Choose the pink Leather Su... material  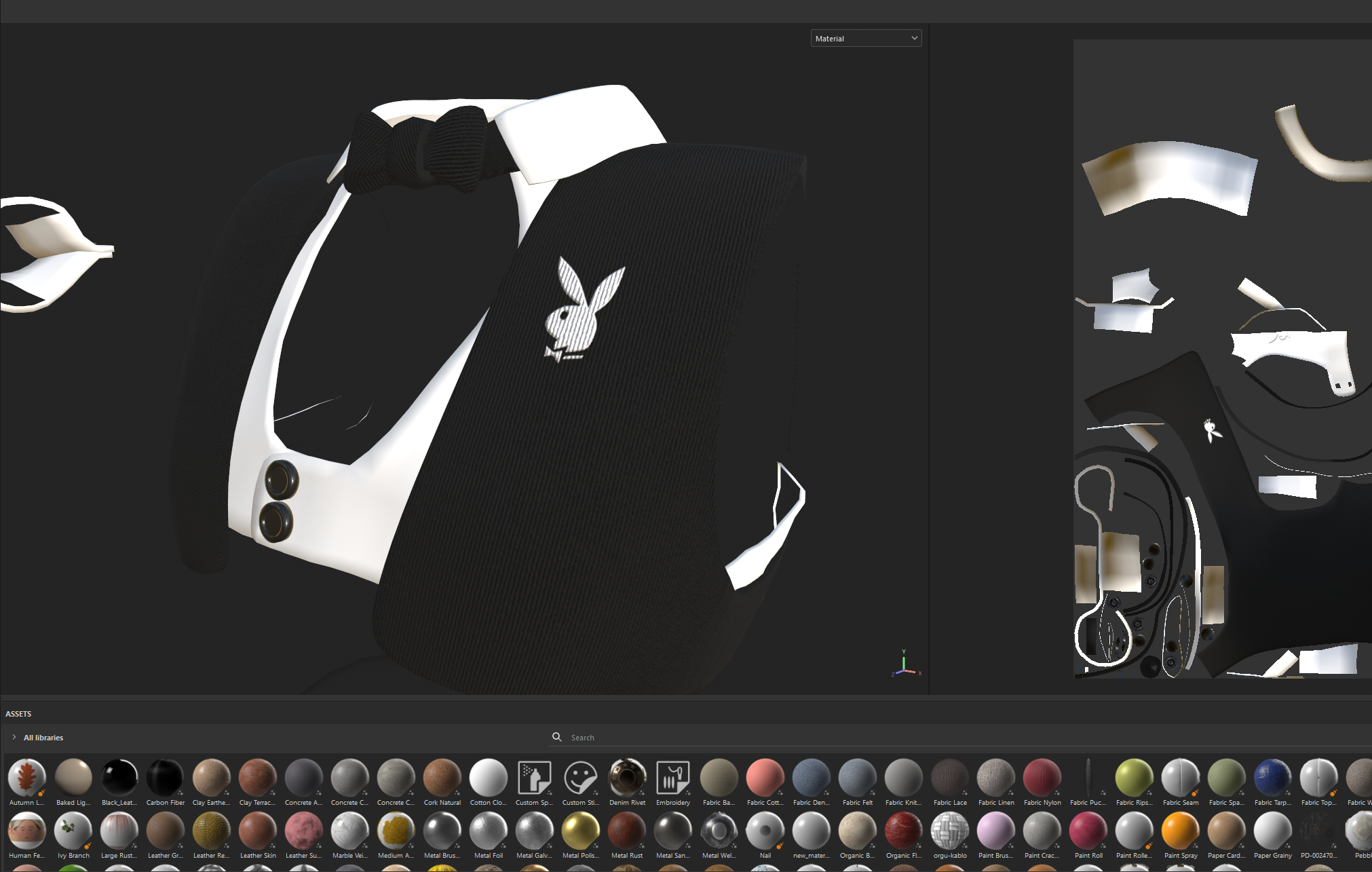pyautogui.click(x=303, y=830)
